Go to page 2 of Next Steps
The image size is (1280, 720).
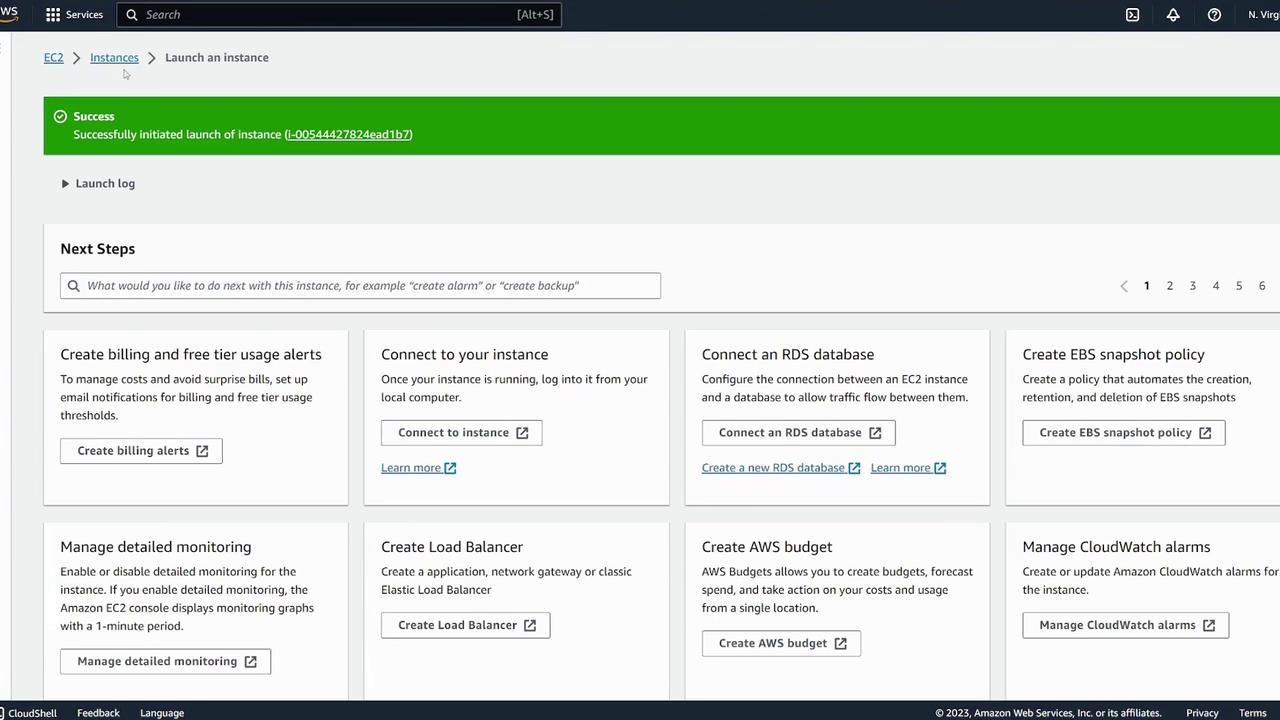pos(1169,286)
